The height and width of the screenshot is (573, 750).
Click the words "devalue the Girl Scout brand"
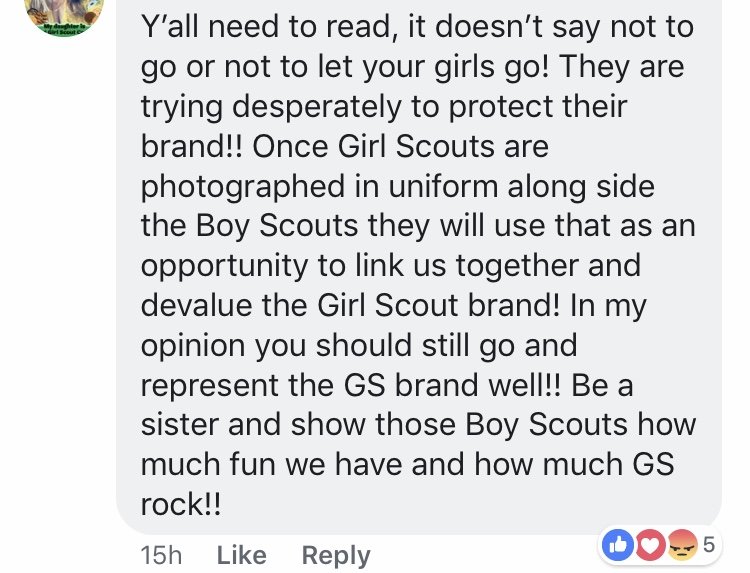point(350,305)
